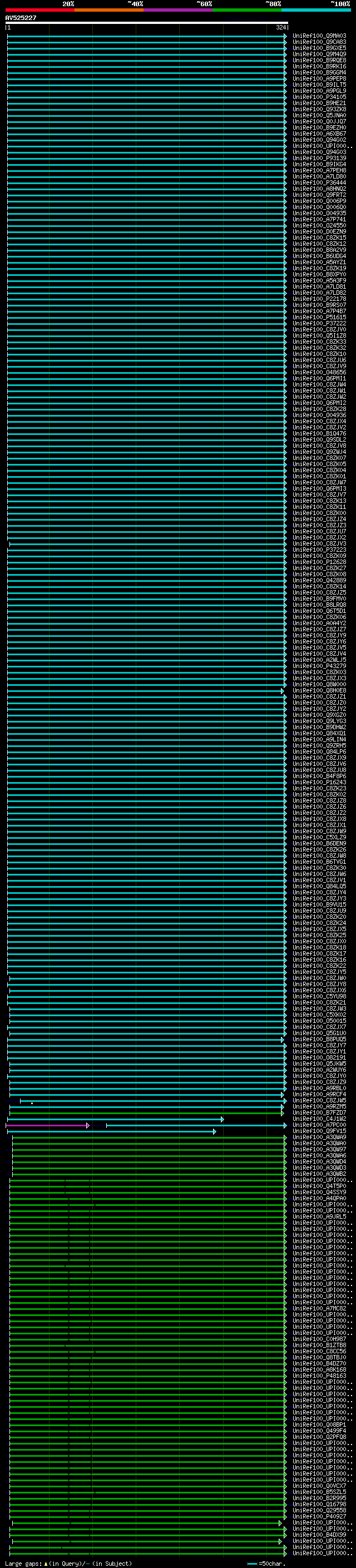
Task: Select the UniRef100_A7PC00 label
Action: 319,1125
